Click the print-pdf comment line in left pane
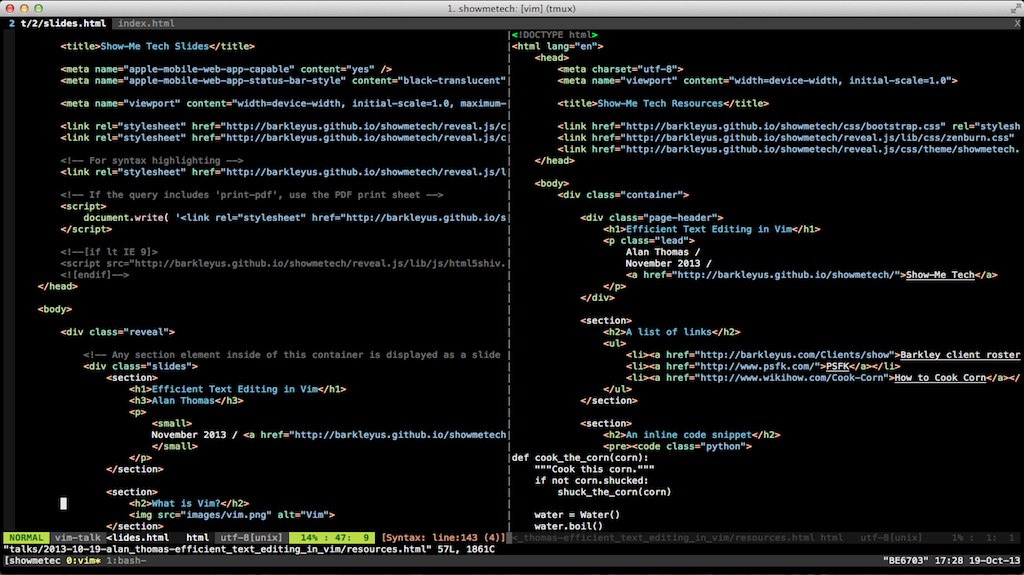The height and width of the screenshot is (575, 1024). point(251,195)
